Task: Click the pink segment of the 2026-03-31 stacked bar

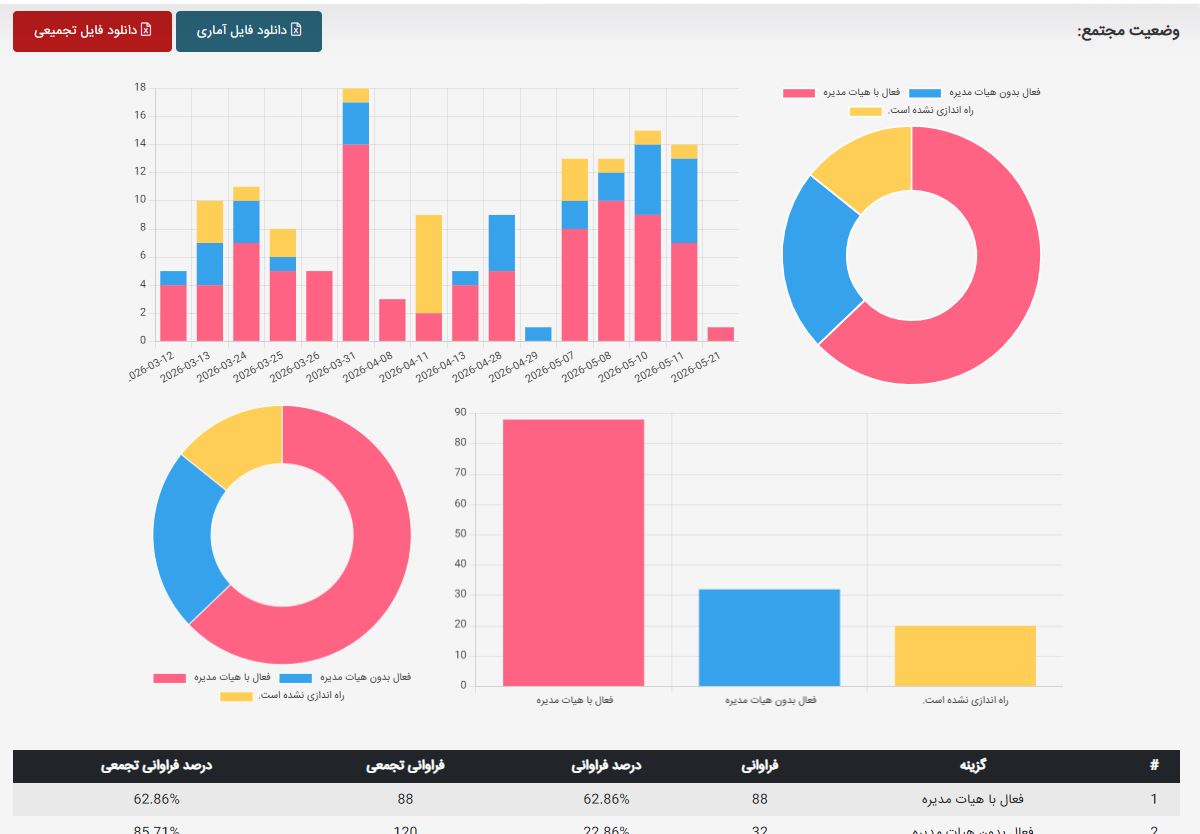Action: [x=356, y=243]
